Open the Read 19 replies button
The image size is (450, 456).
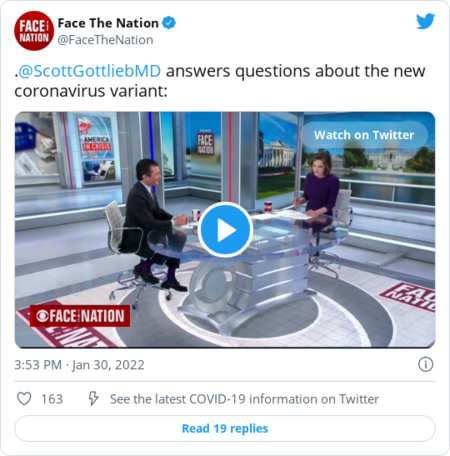click(225, 428)
